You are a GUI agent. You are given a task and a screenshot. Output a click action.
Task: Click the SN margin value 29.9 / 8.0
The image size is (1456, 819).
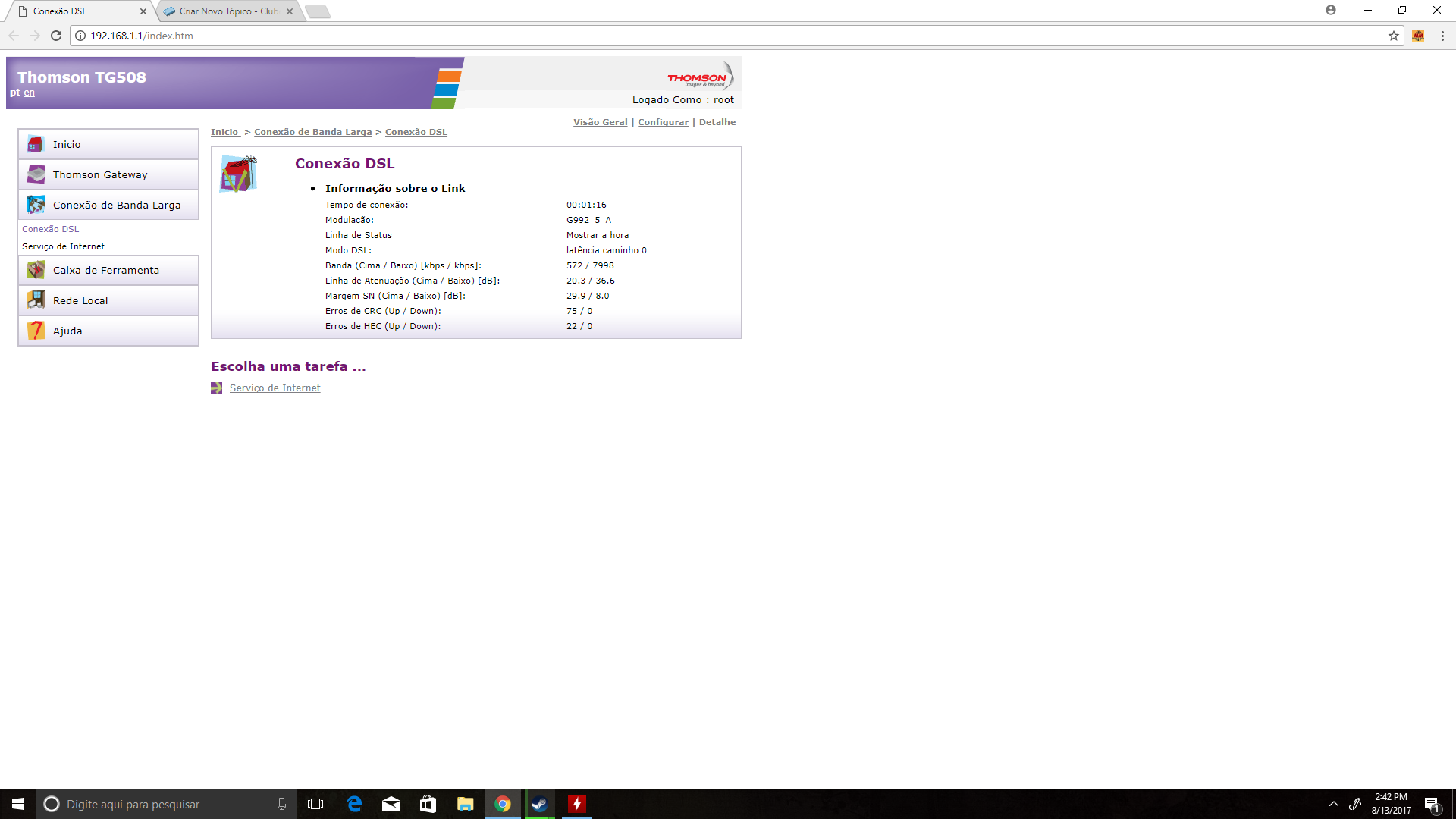(x=588, y=296)
